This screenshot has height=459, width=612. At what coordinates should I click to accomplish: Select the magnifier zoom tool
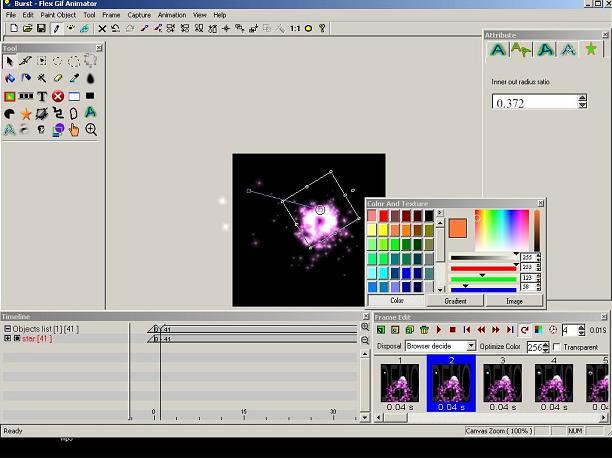coord(91,130)
